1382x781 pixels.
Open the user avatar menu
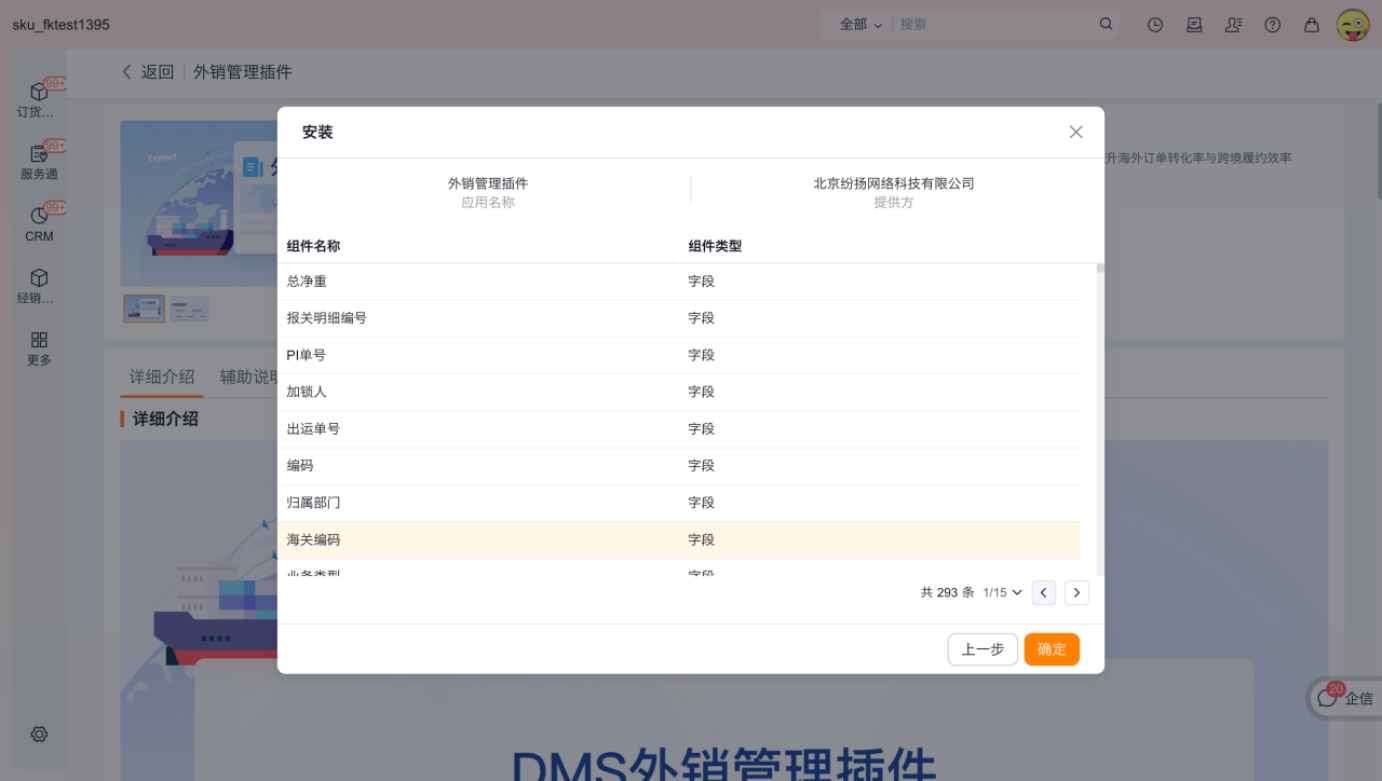[1353, 24]
